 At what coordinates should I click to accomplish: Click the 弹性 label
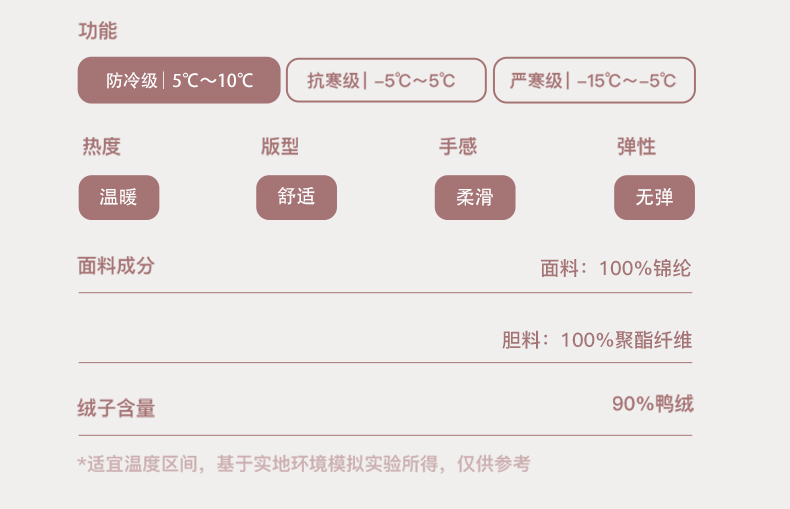[636, 147]
